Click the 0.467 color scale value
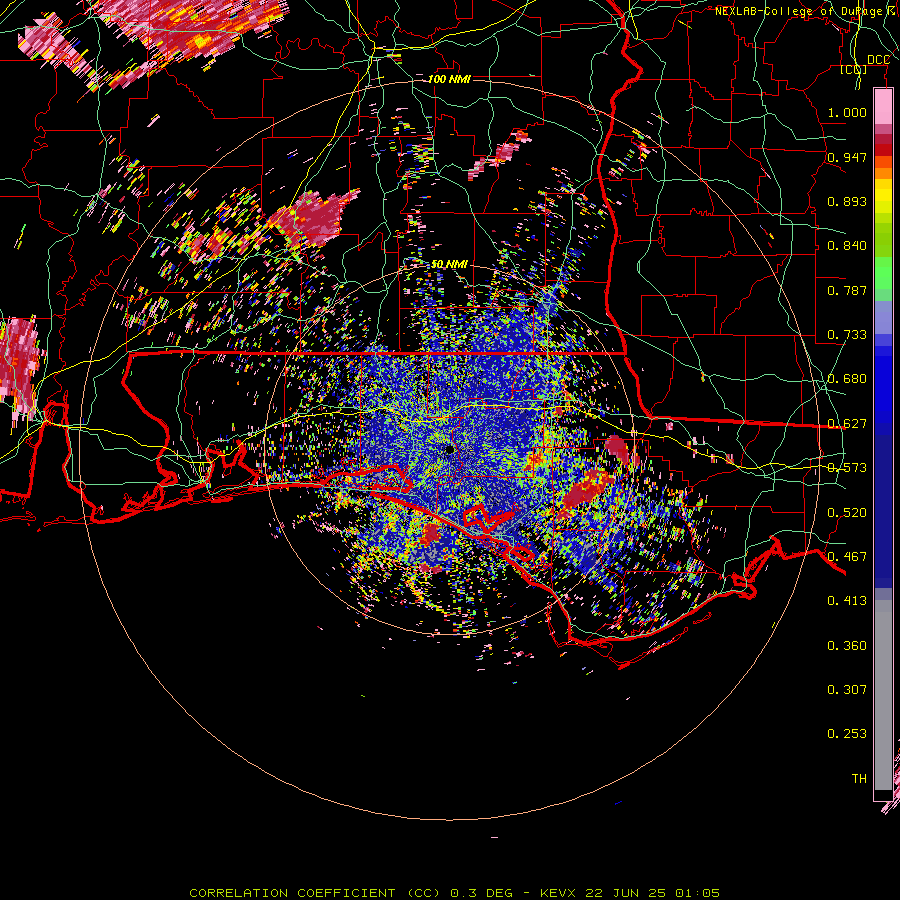 [847, 557]
